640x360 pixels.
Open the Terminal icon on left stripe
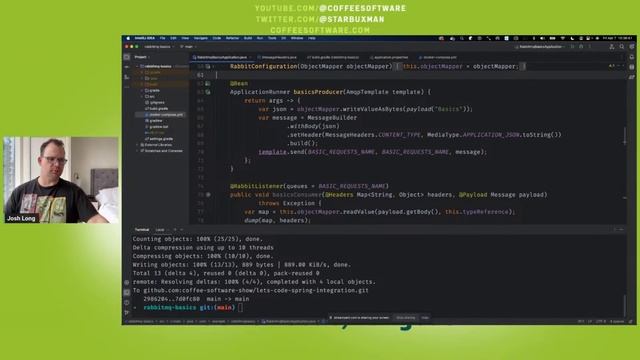[x=127, y=292]
